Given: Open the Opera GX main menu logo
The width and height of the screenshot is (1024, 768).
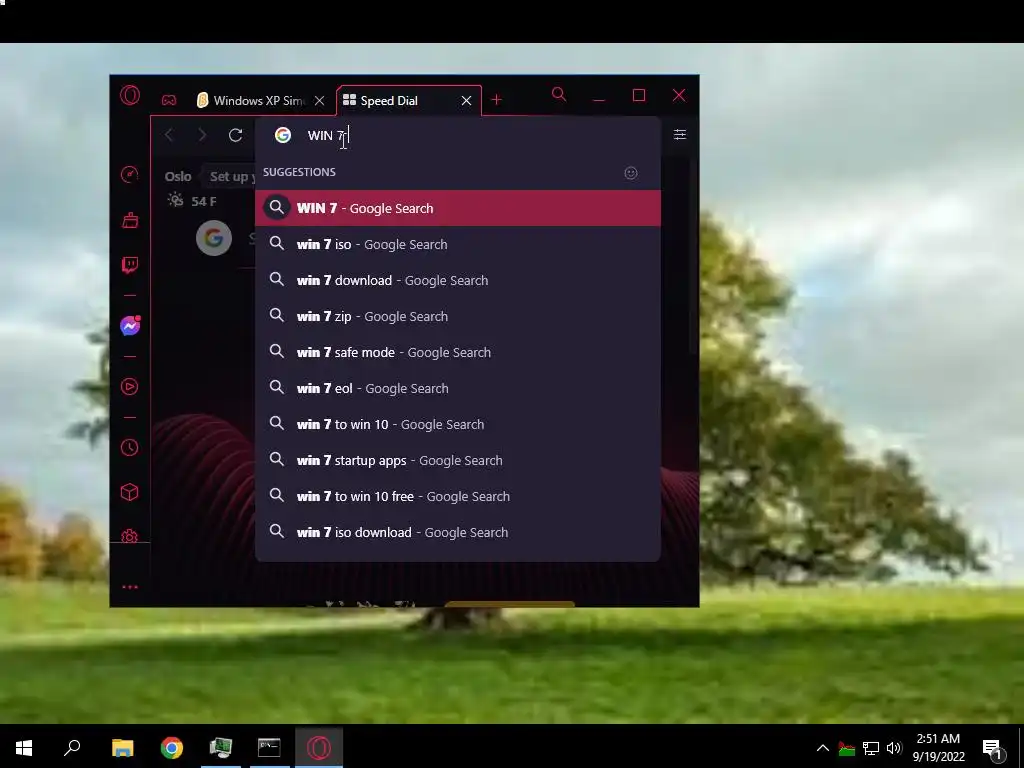Looking at the screenshot, I should (130, 95).
